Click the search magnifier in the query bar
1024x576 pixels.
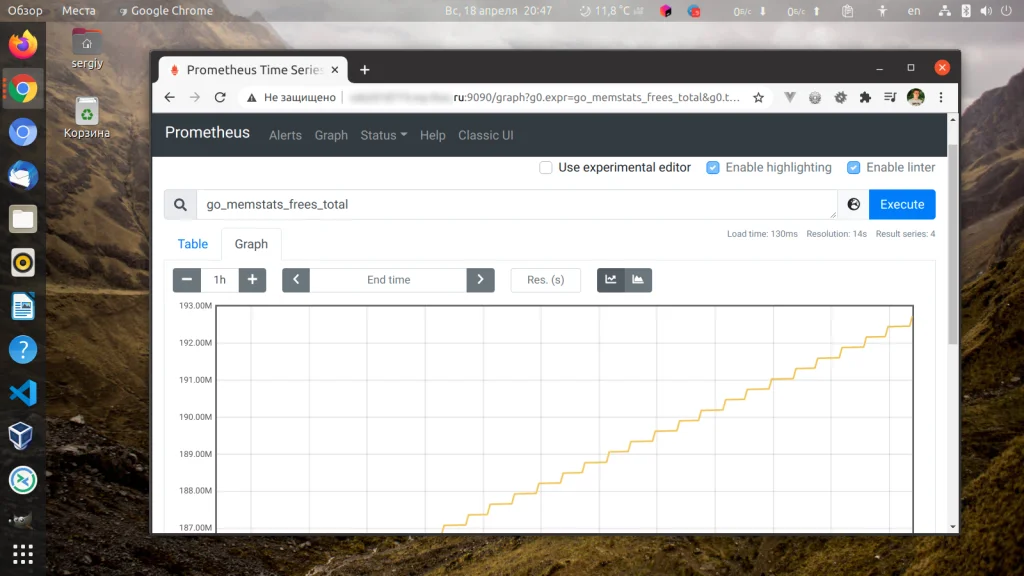[181, 204]
